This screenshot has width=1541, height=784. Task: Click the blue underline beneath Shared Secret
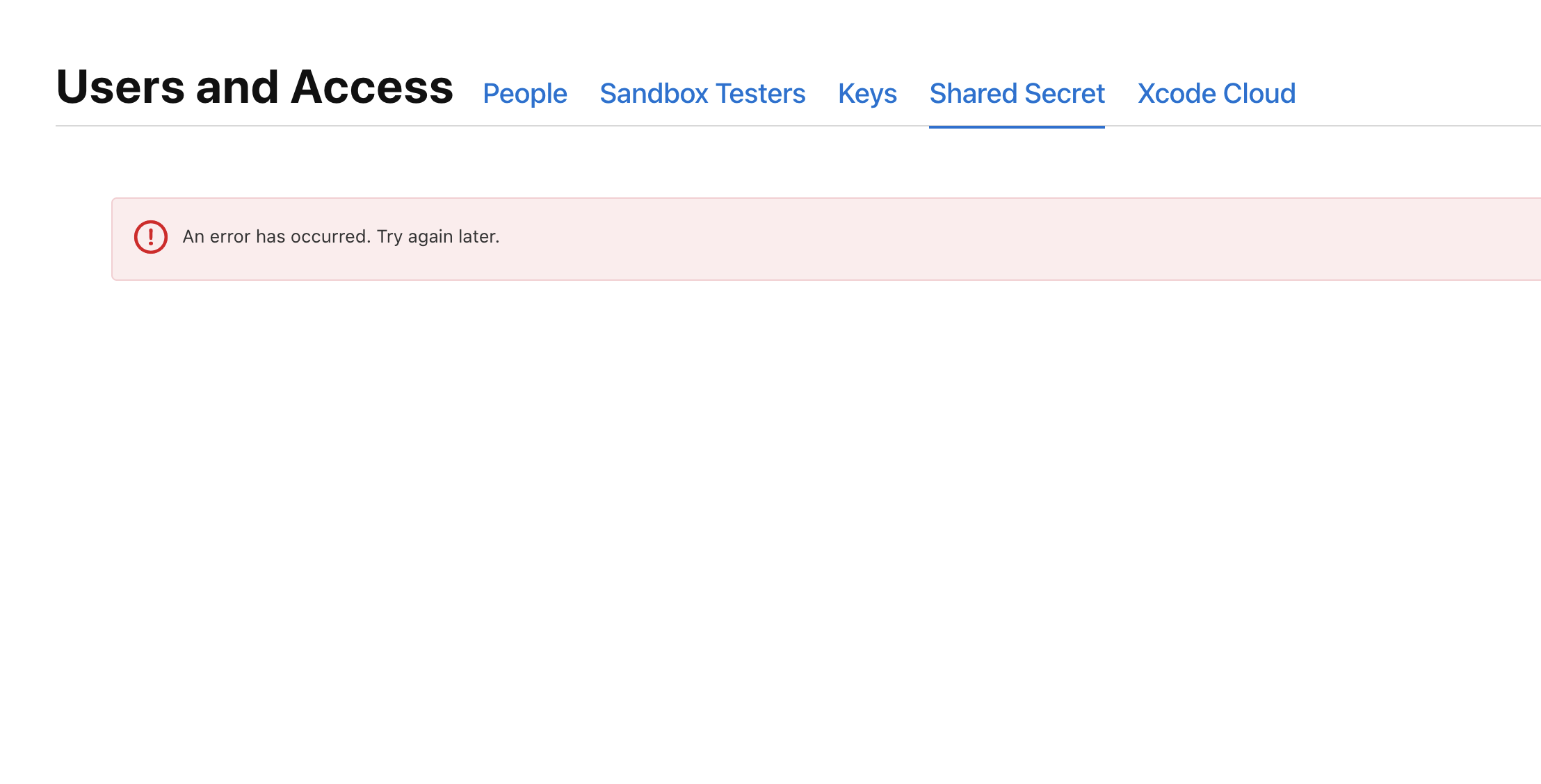tap(1017, 127)
